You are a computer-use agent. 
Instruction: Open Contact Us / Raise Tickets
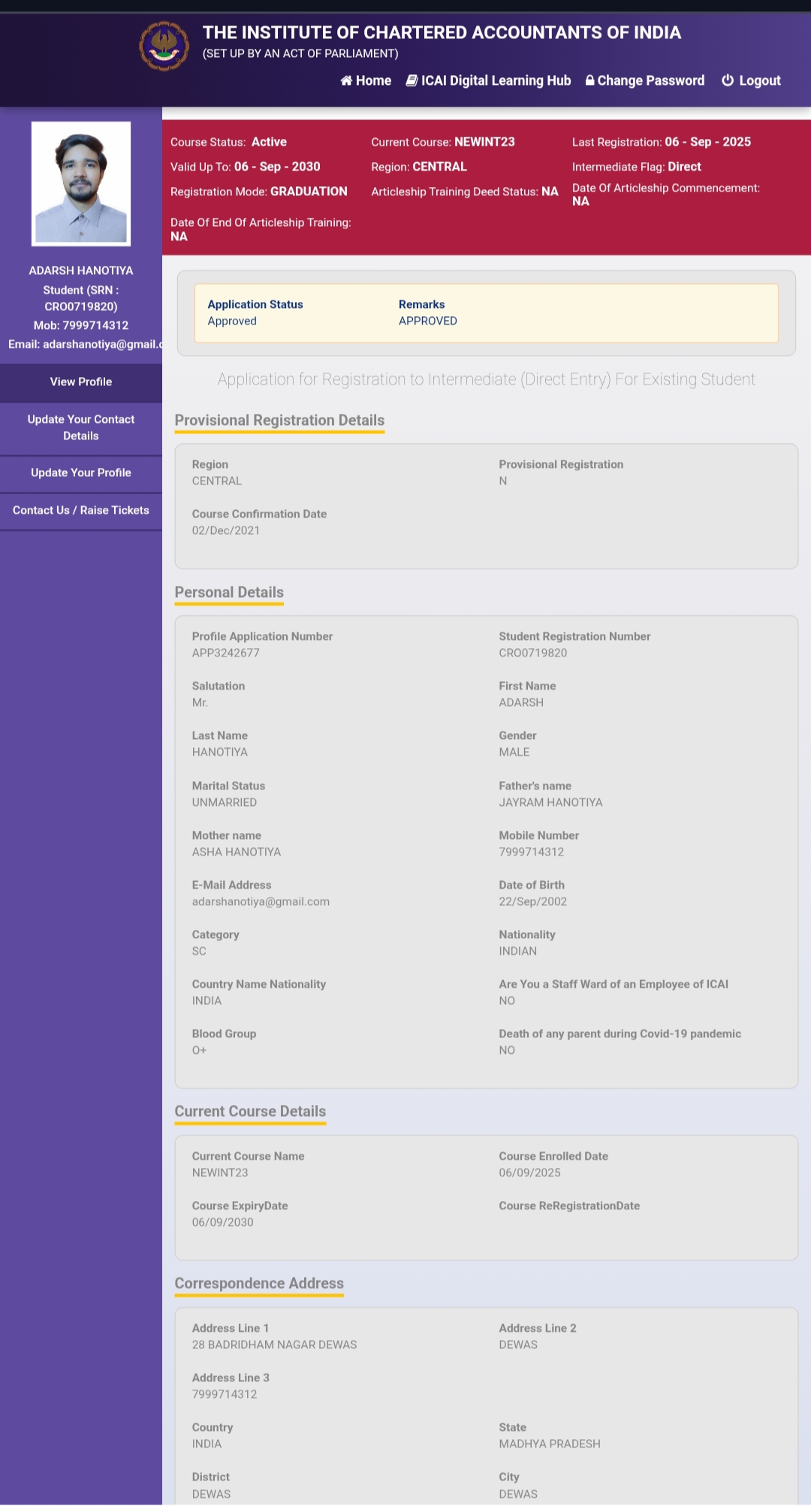(81, 510)
